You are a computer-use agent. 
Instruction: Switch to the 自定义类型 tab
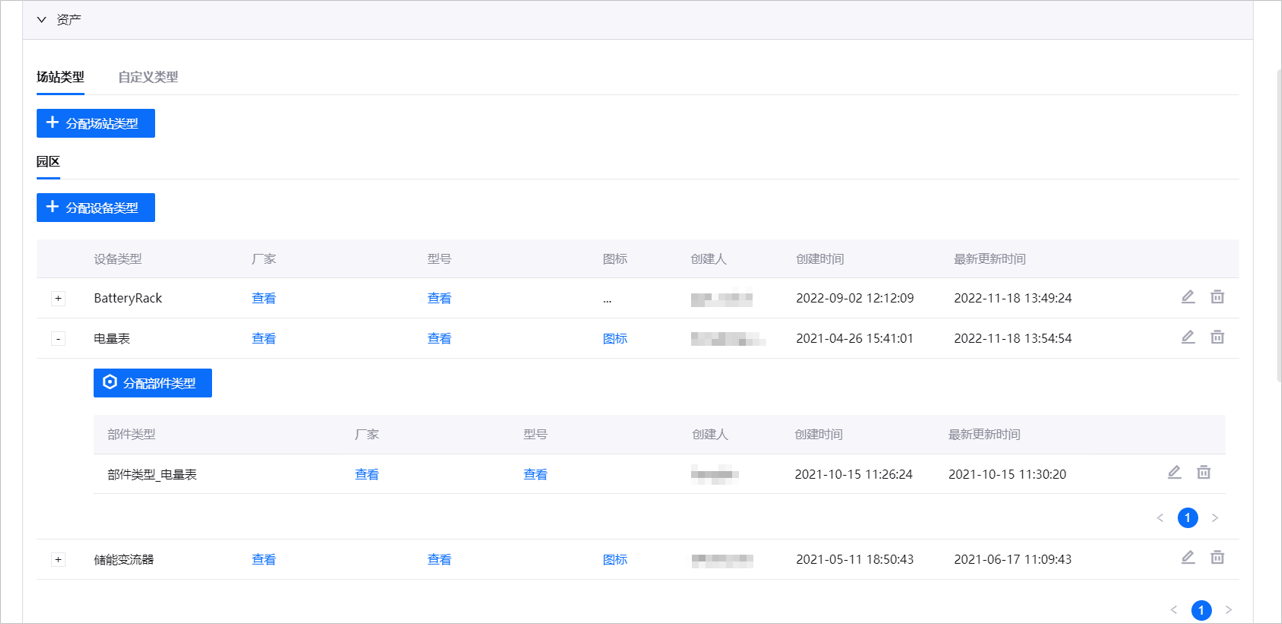(148, 77)
